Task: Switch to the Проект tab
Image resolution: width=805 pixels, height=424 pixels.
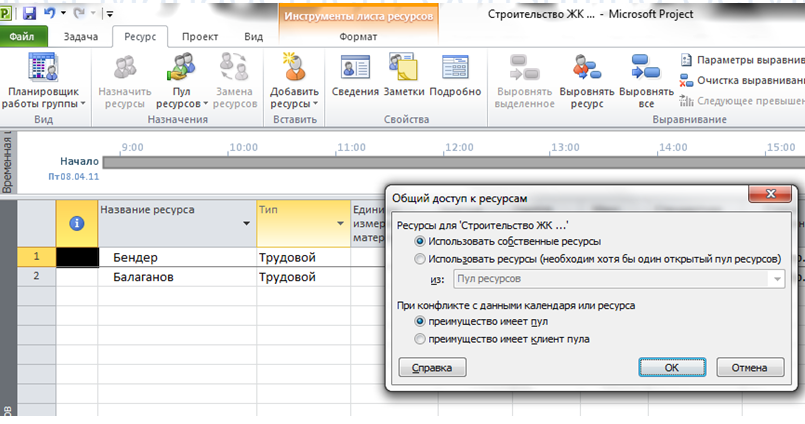Action: 200,36
